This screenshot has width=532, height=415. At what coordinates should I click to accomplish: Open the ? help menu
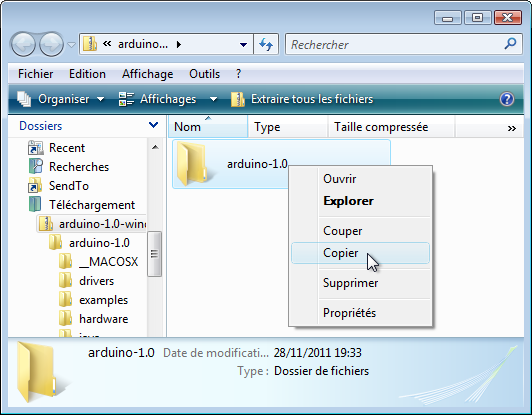click(x=239, y=74)
